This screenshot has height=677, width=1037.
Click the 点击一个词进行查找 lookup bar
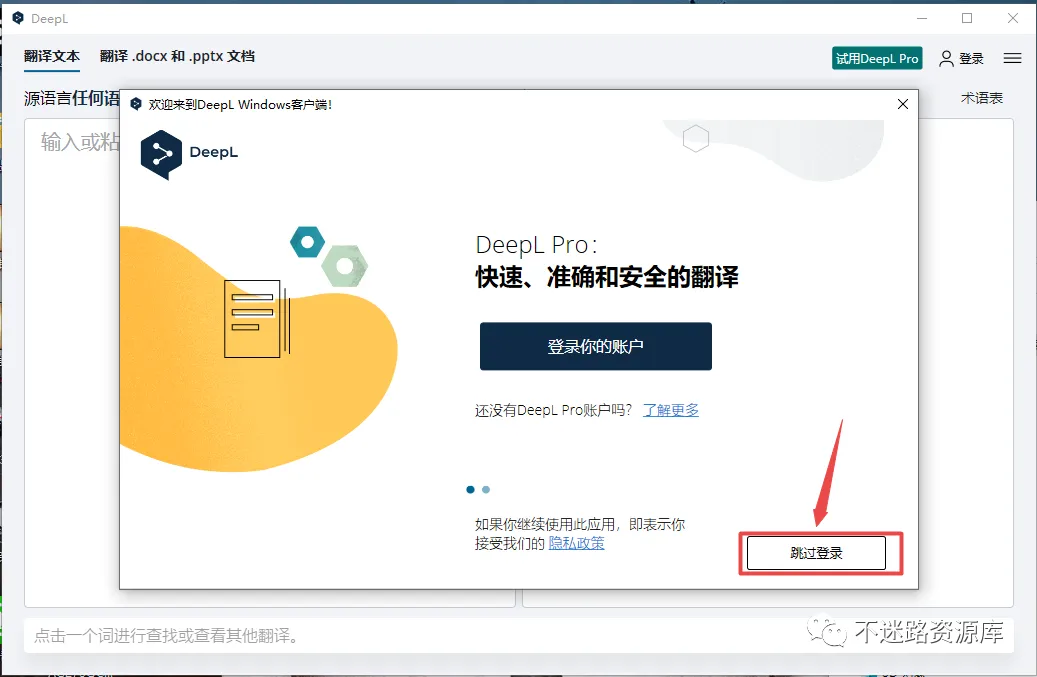click(518, 635)
